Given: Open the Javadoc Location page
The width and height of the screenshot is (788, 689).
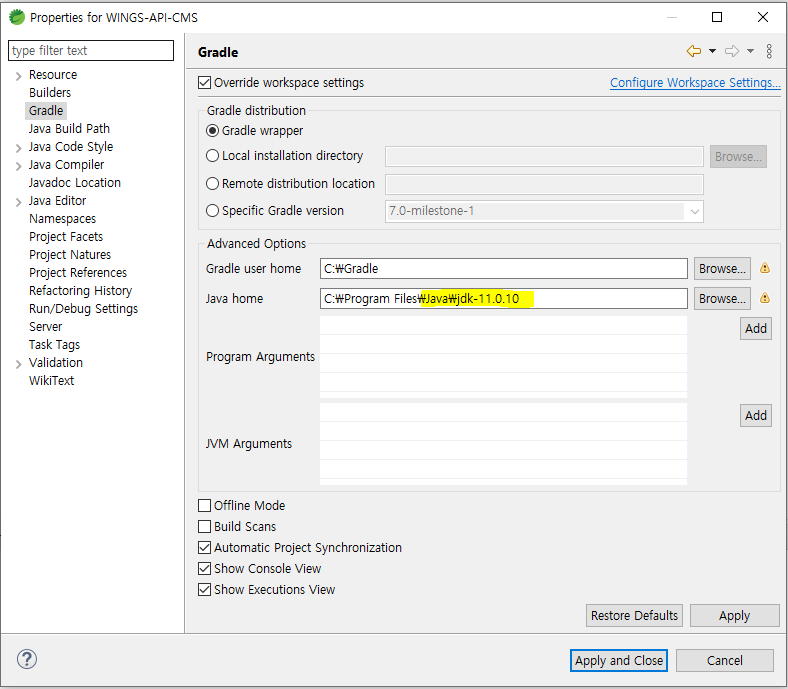Looking at the screenshot, I should pyautogui.click(x=74, y=182).
